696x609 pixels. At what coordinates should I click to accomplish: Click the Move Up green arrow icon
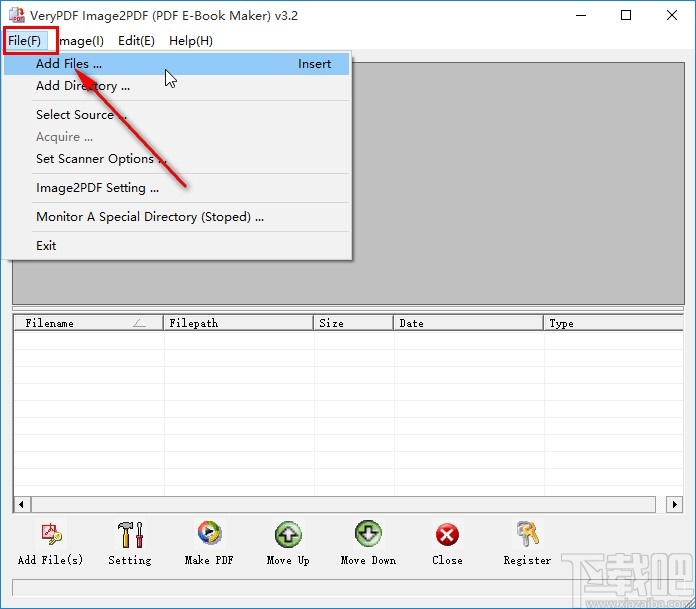288,534
